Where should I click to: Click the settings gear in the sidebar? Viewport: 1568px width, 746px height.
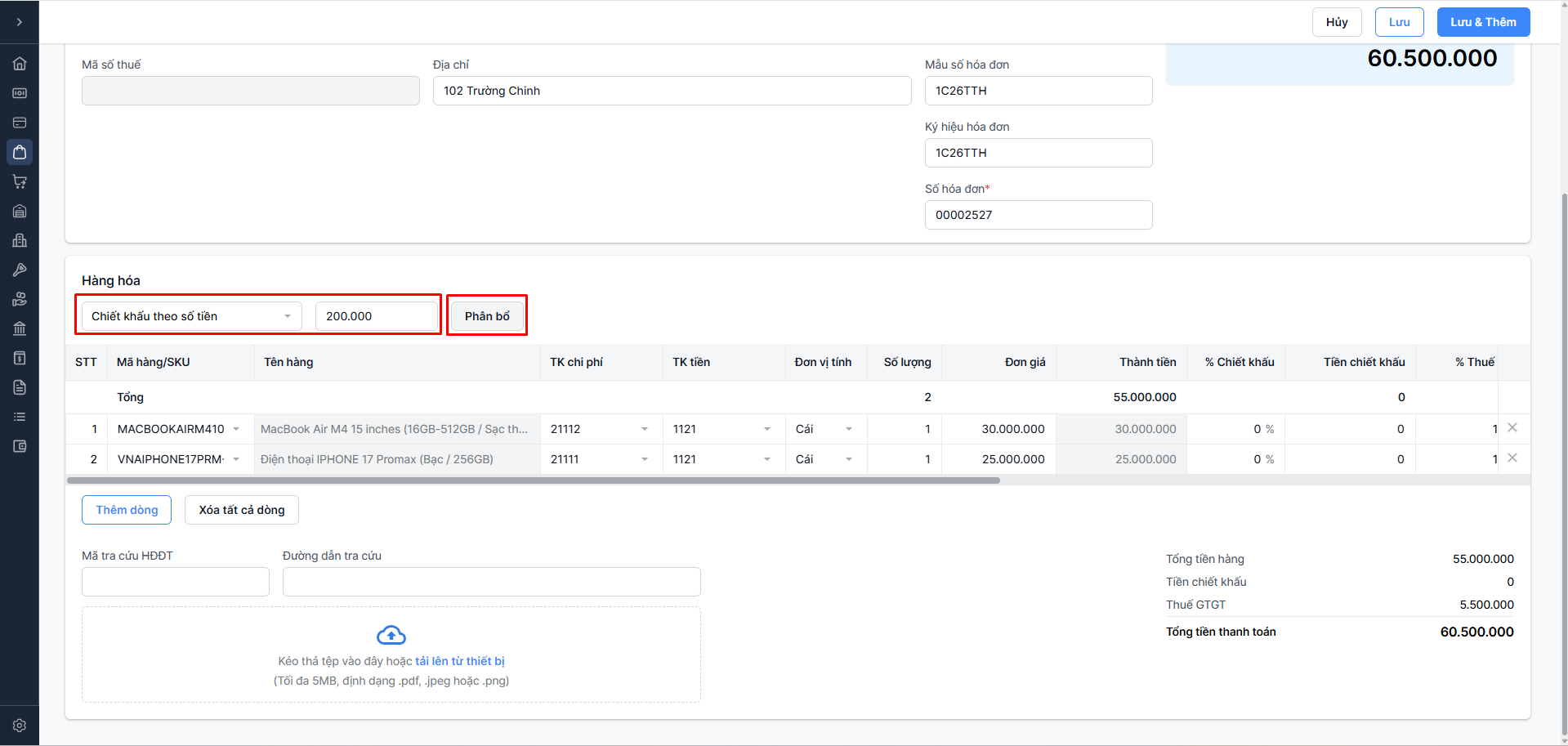click(20, 726)
